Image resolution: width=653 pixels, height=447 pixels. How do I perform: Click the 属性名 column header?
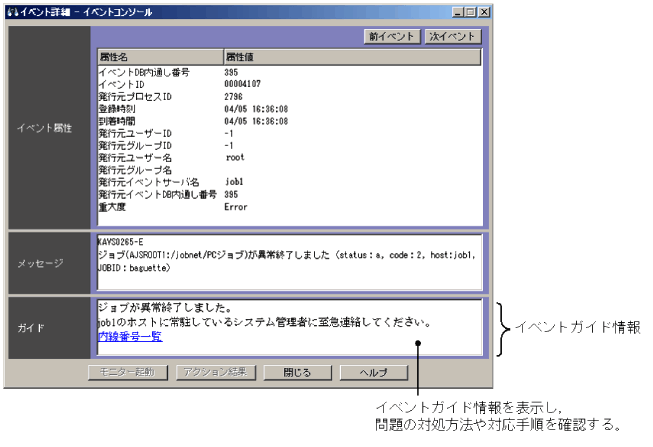click(x=160, y=57)
